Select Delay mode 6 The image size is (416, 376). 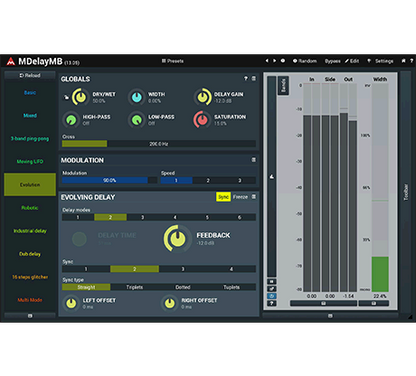[239, 217]
